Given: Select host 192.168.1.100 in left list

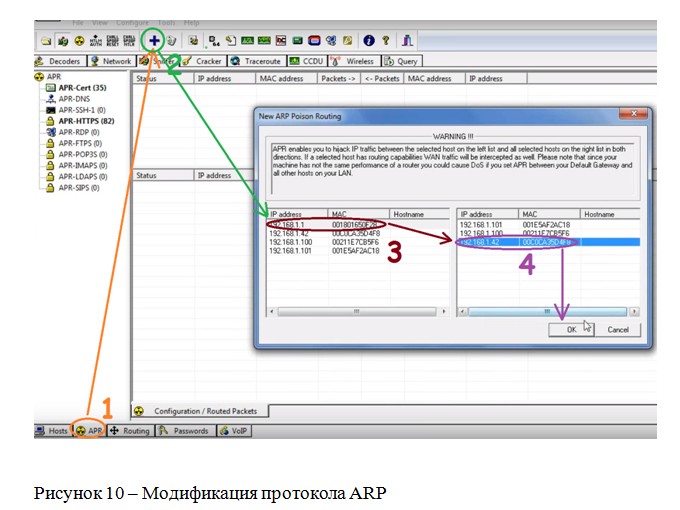Looking at the screenshot, I should click(x=358, y=242).
